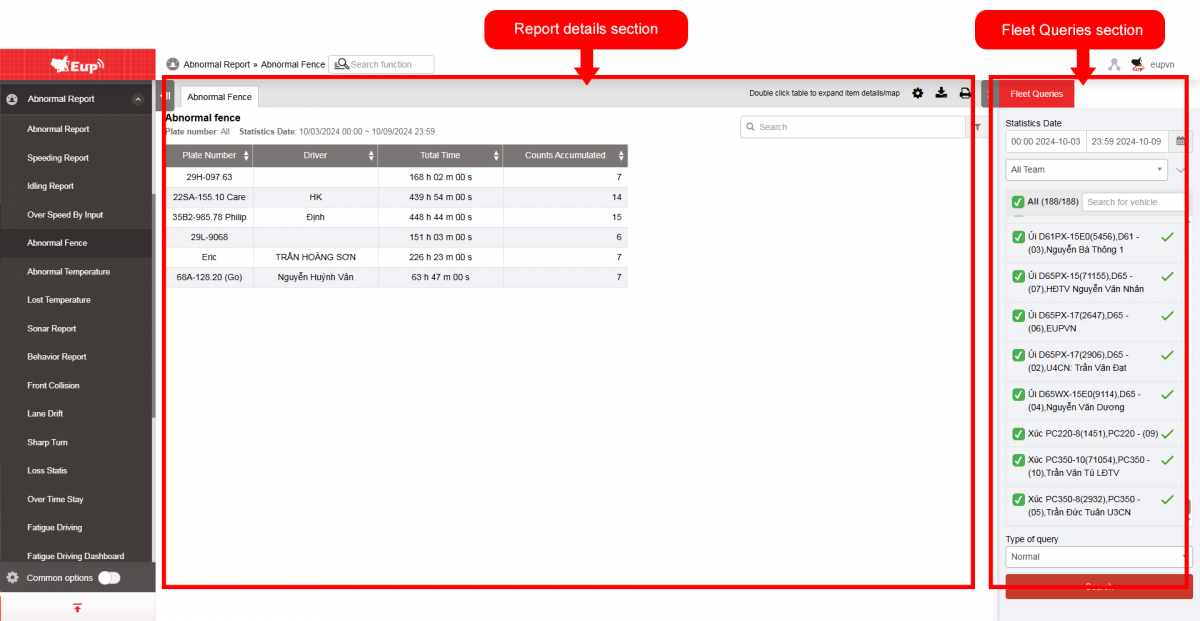The height and width of the screenshot is (621, 1200).
Task: Download the Abnormal Fence report
Action: point(941,93)
